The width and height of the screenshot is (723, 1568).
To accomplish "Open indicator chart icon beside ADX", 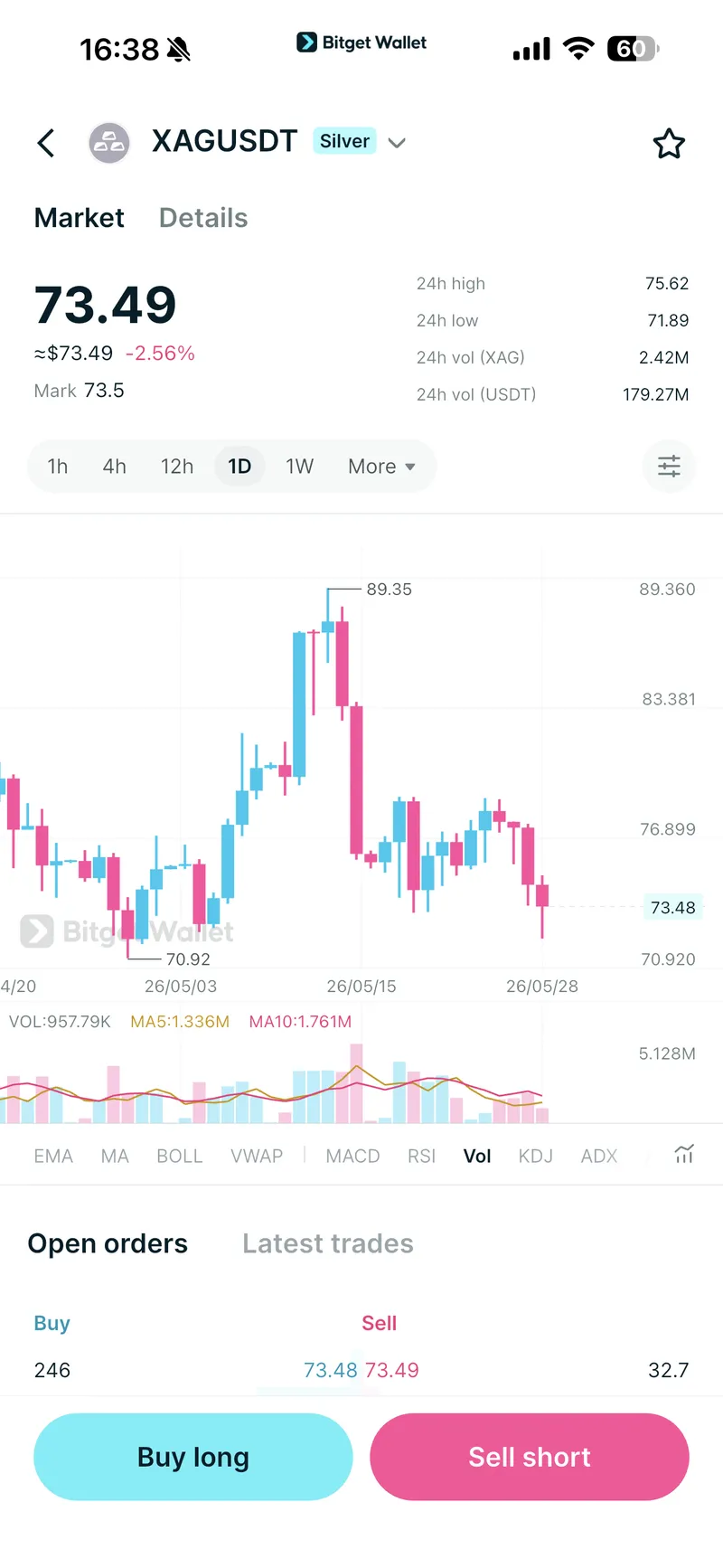I will point(684,1154).
